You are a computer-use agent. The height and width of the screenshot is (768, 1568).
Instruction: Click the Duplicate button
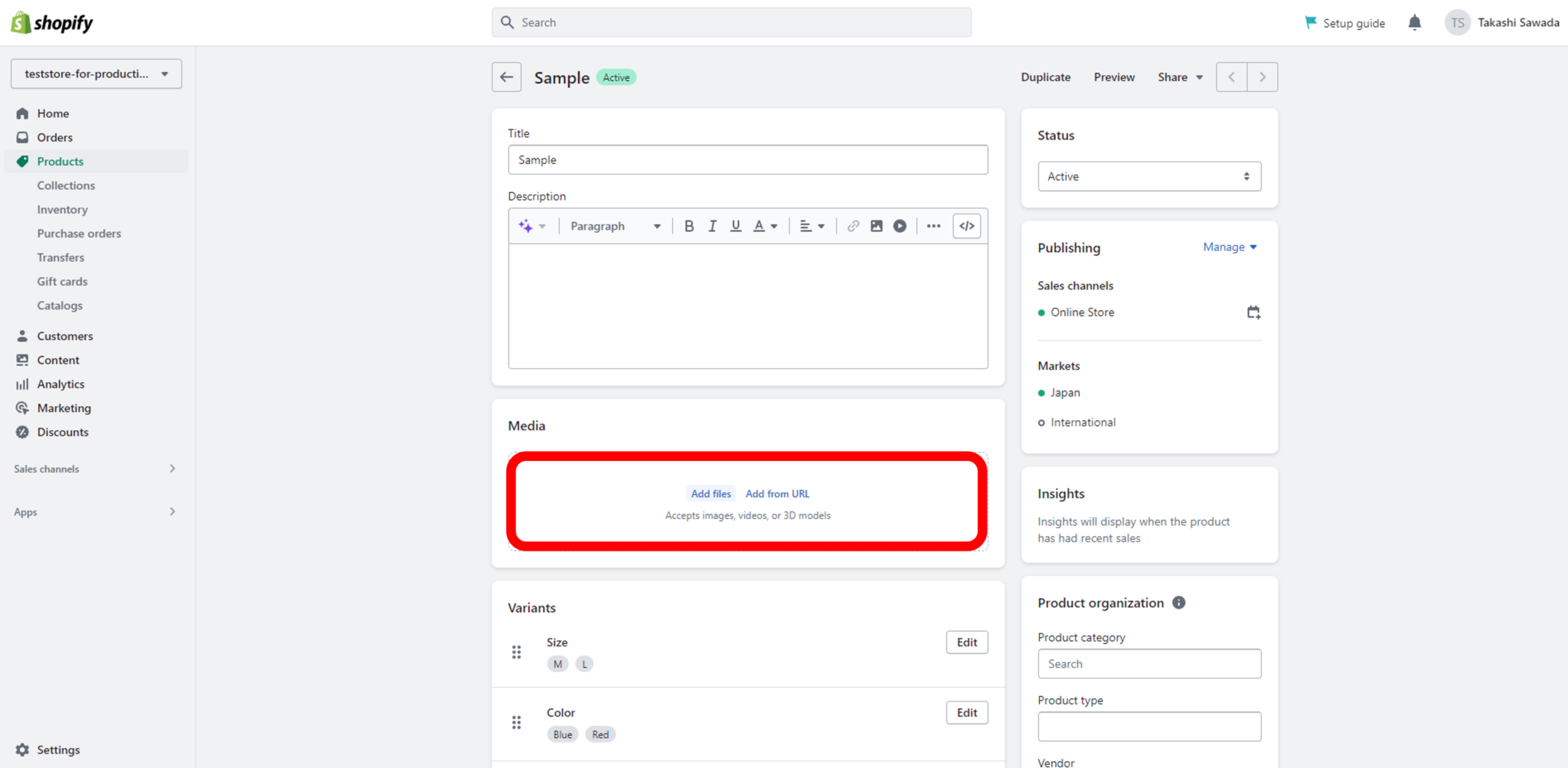click(x=1045, y=77)
